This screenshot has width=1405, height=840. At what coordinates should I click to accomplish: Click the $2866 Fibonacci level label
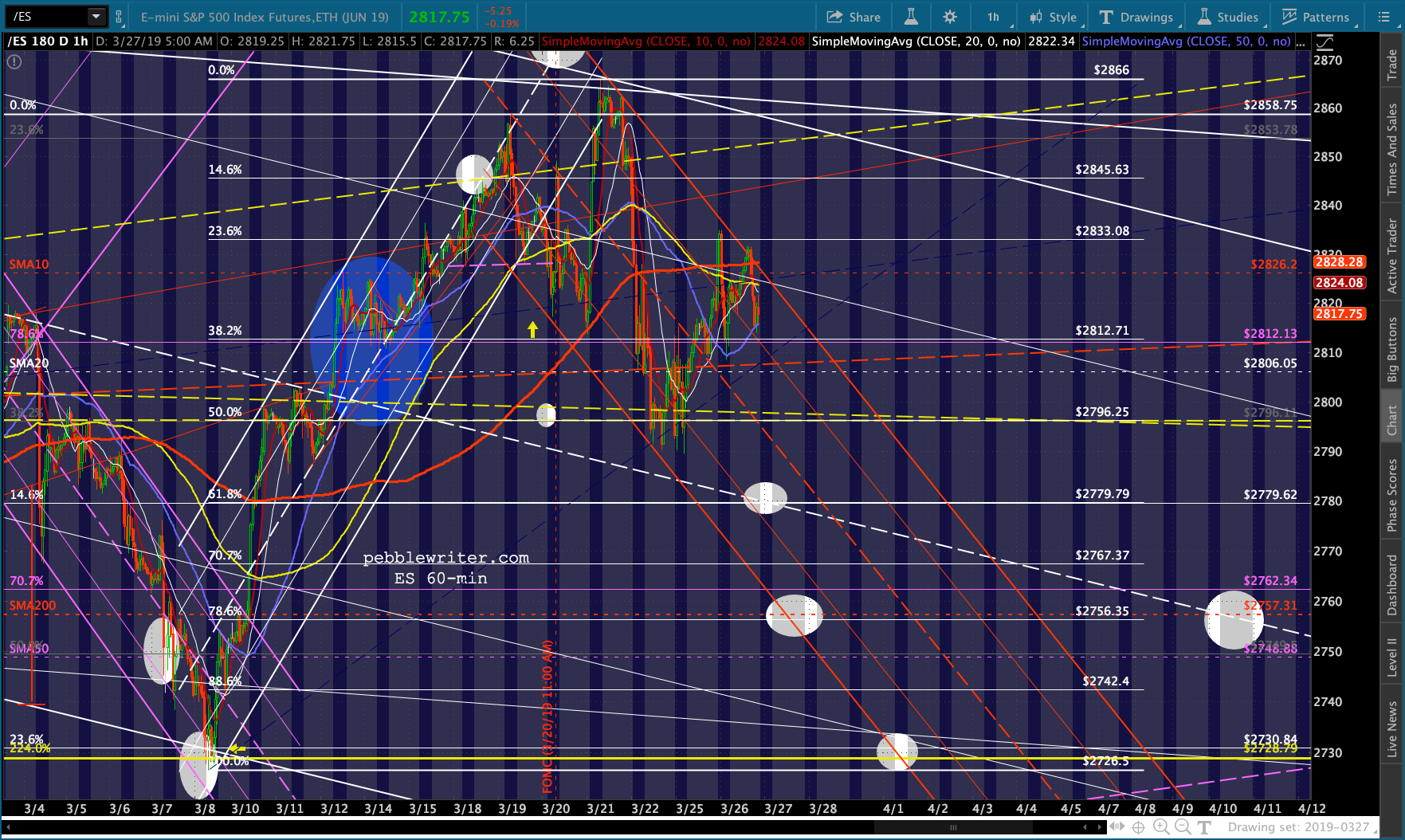click(x=1111, y=70)
